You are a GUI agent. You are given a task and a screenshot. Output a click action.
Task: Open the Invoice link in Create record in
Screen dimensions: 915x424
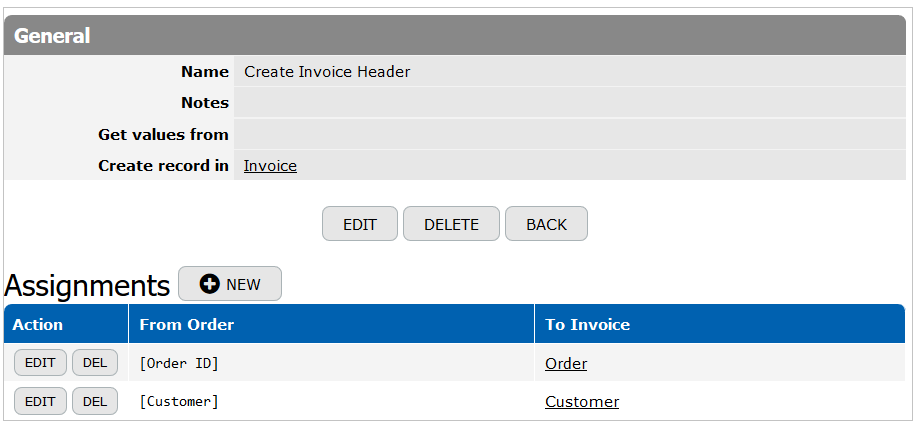(270, 166)
